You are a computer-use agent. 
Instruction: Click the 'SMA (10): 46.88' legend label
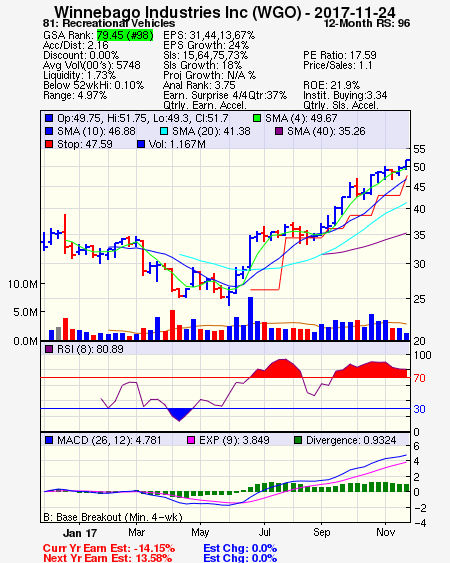96,131
